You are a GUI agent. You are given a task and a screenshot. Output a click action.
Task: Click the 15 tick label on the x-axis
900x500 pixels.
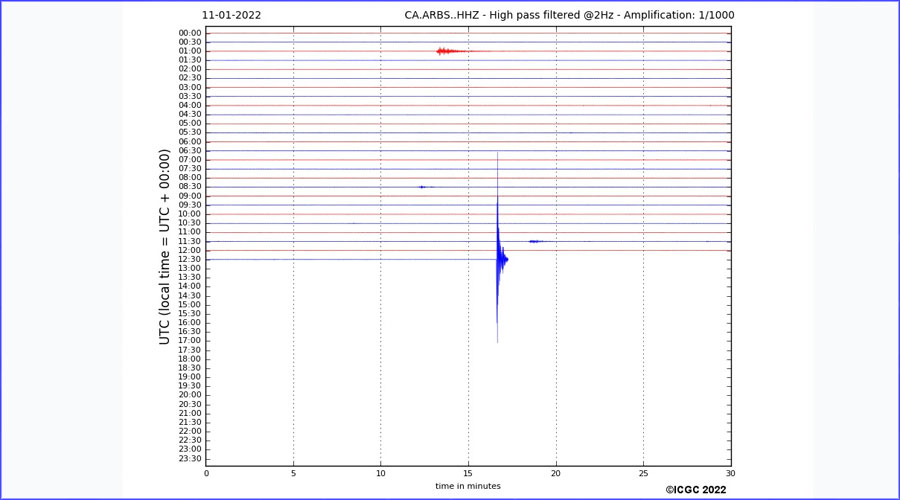468,474
